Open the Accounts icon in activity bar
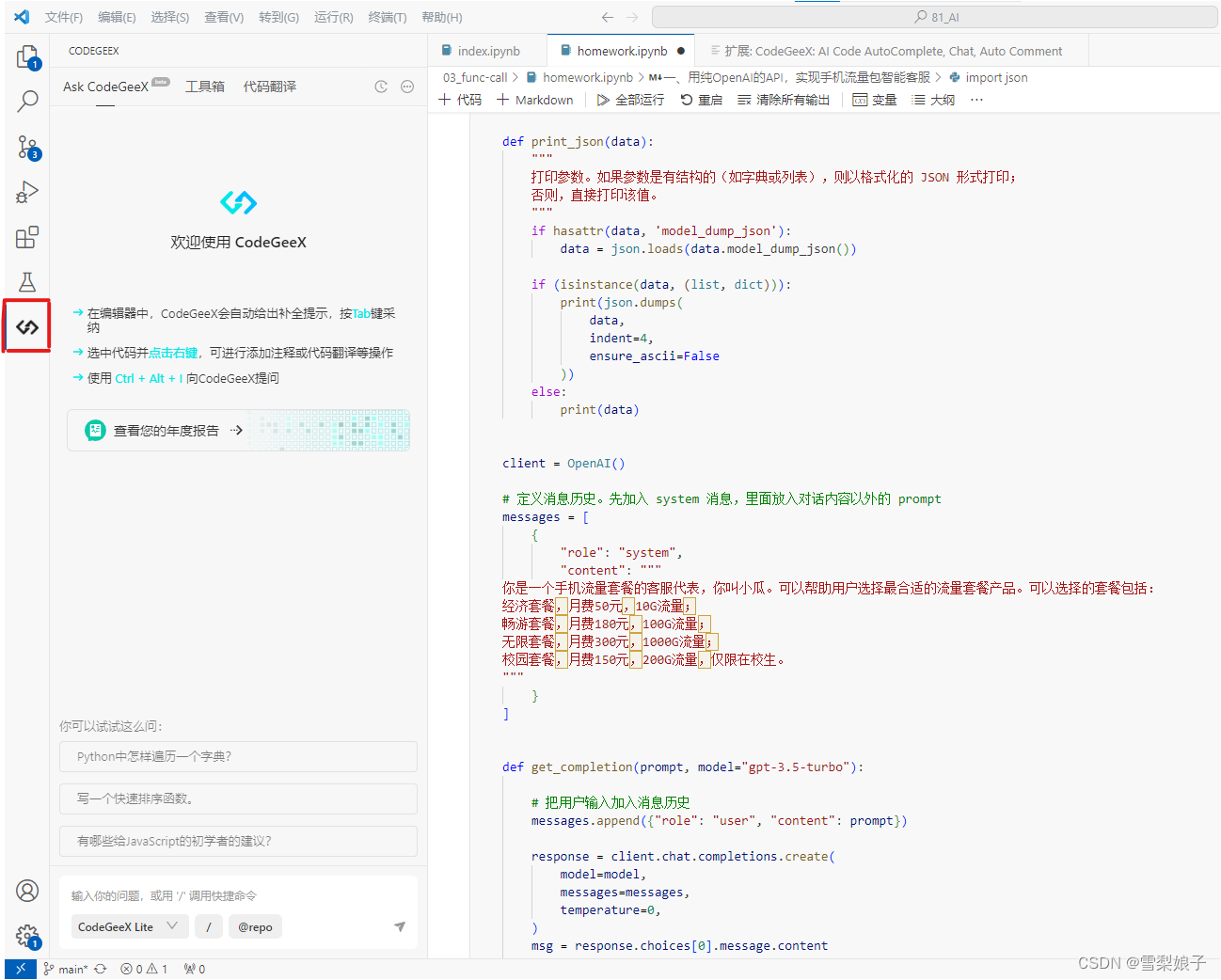The image size is (1221, 980). 27,891
